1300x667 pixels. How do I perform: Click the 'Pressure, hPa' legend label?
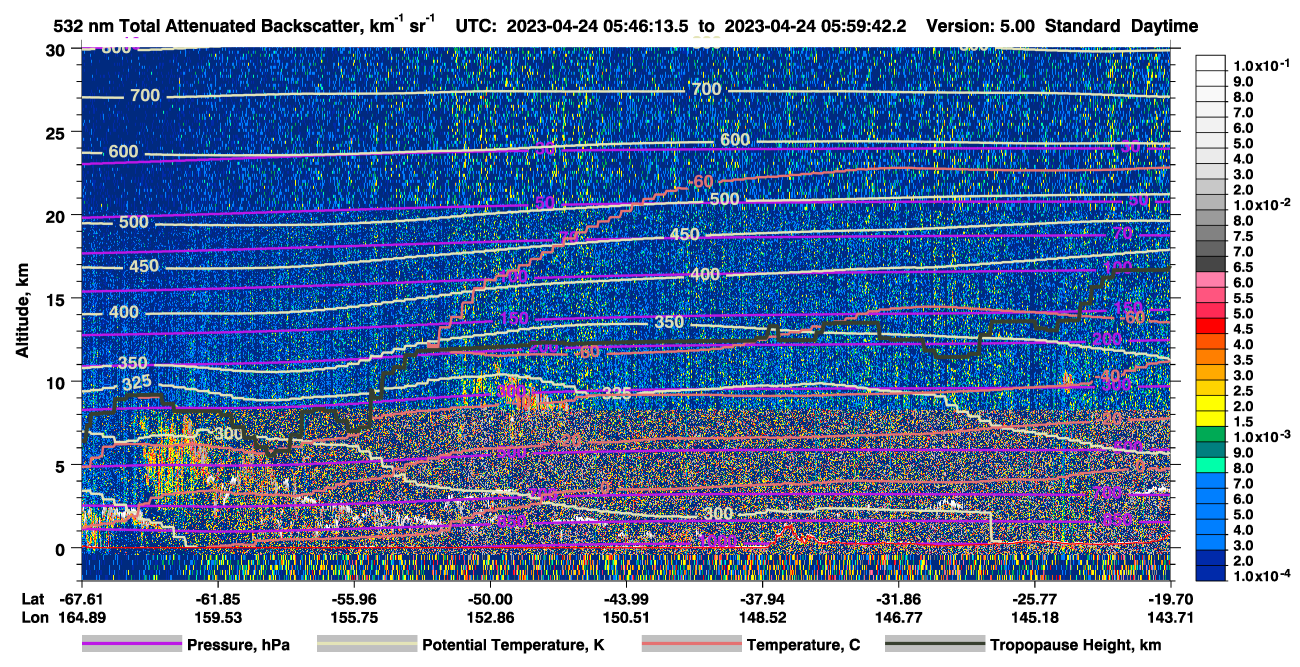pos(238,646)
